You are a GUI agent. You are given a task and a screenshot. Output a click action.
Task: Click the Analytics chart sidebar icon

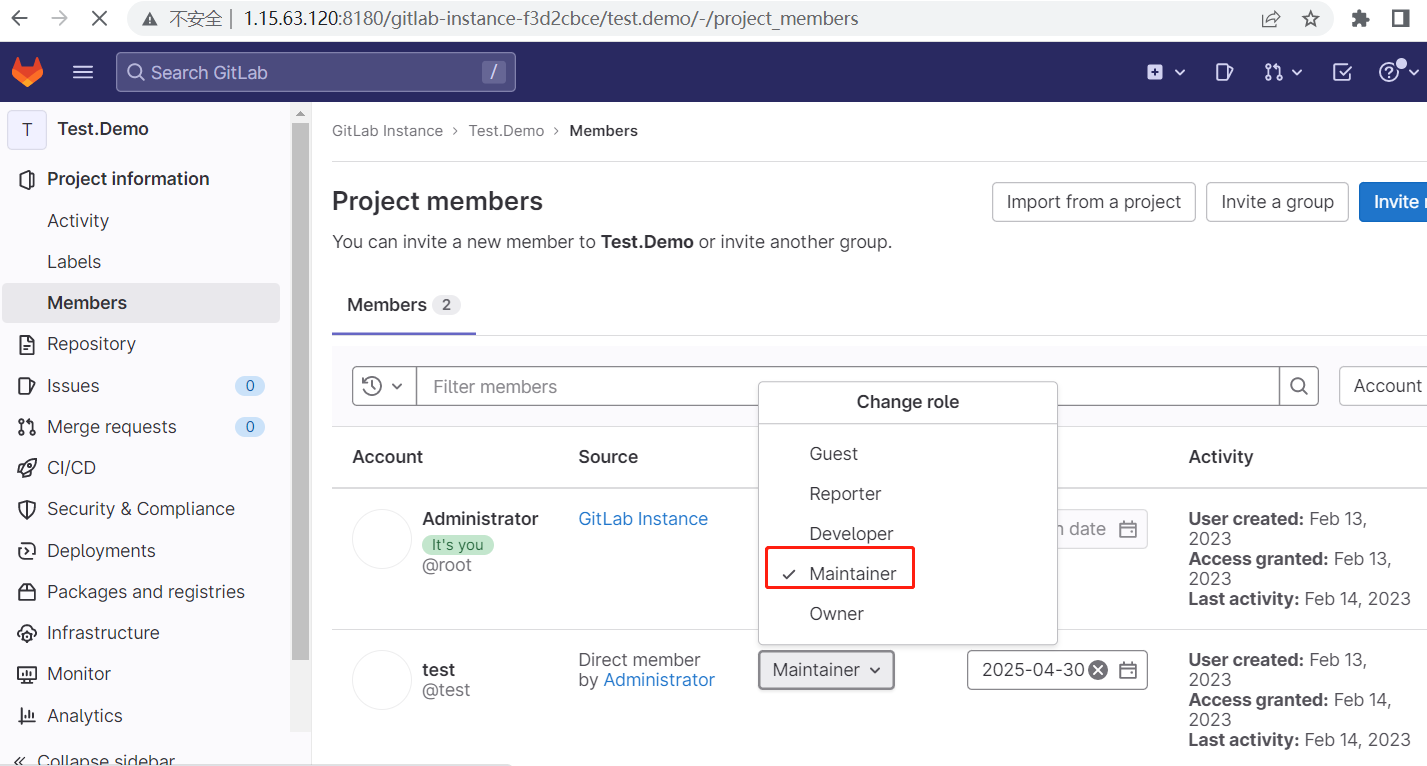coord(27,716)
